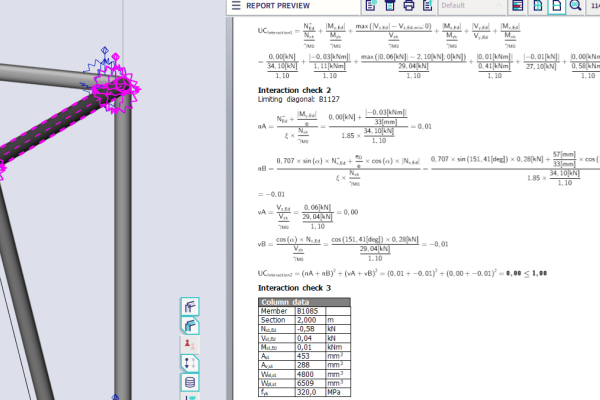The width and height of the screenshot is (600, 400).
Task: Click the top steel connection icon
Action: click(190, 307)
